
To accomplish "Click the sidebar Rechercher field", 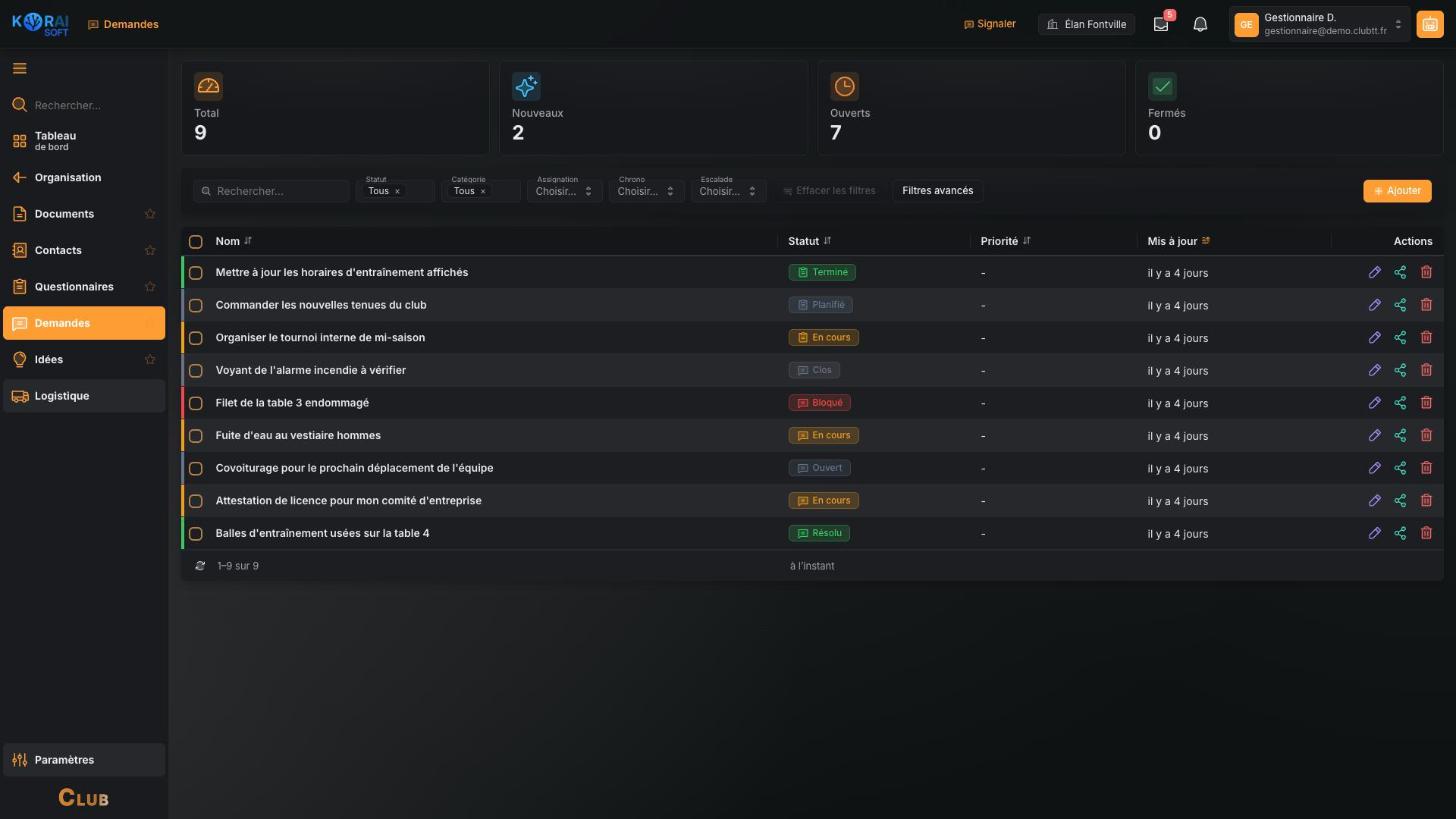I will tap(84, 105).
